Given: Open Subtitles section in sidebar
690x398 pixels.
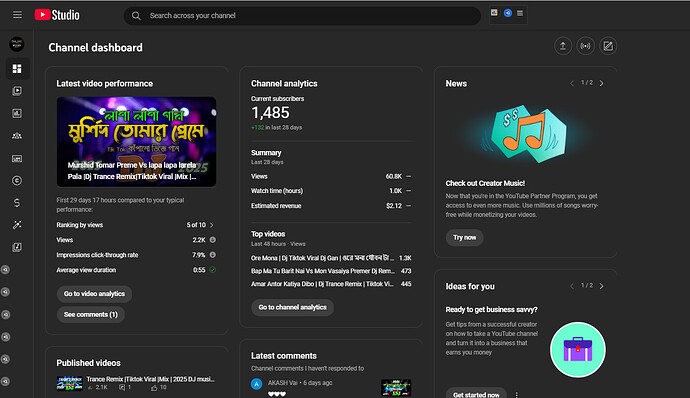Looking at the screenshot, I should (x=17, y=158).
